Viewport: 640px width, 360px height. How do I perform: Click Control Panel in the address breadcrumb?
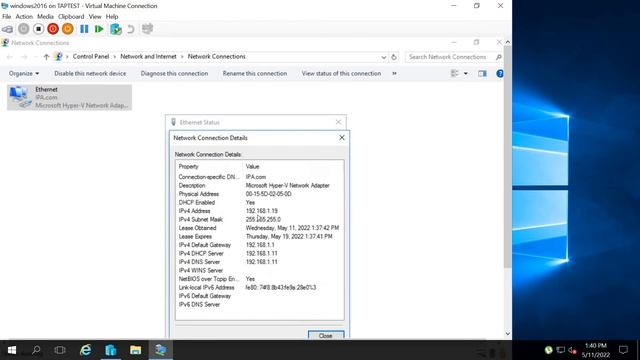pyautogui.click(x=91, y=57)
